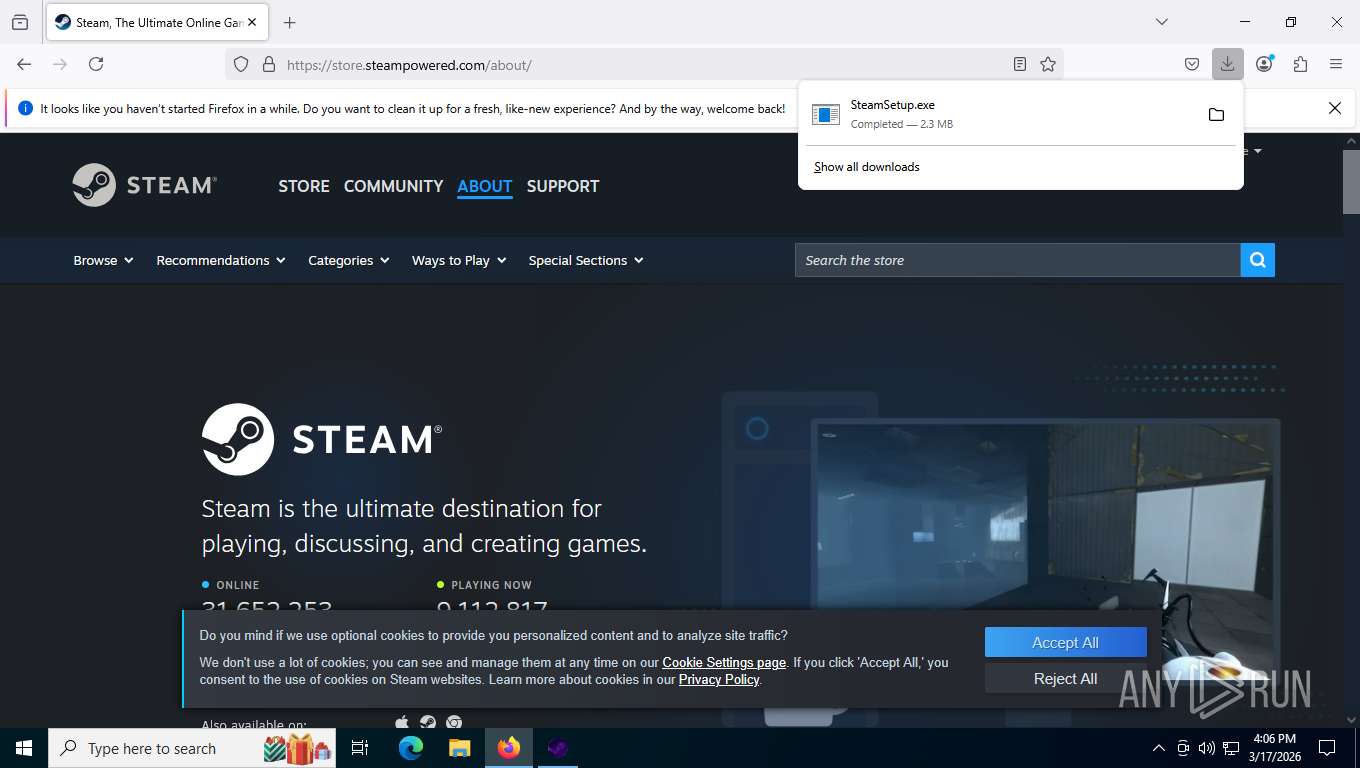Open the STORE menu item
Image resolution: width=1360 pixels, height=768 pixels.
pos(304,186)
